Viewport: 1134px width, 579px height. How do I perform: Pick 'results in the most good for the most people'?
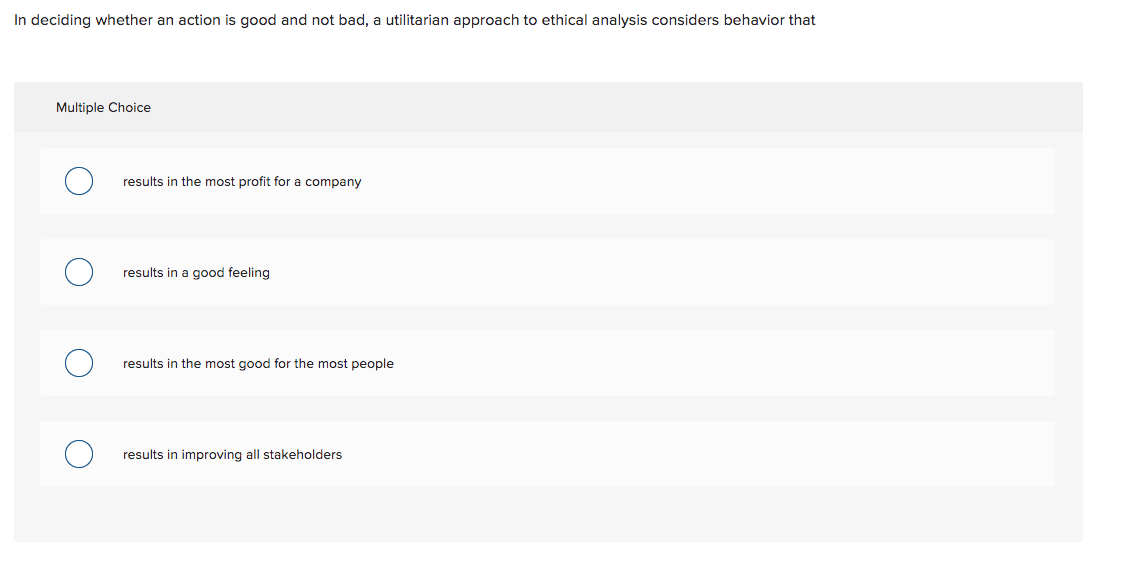tap(258, 363)
